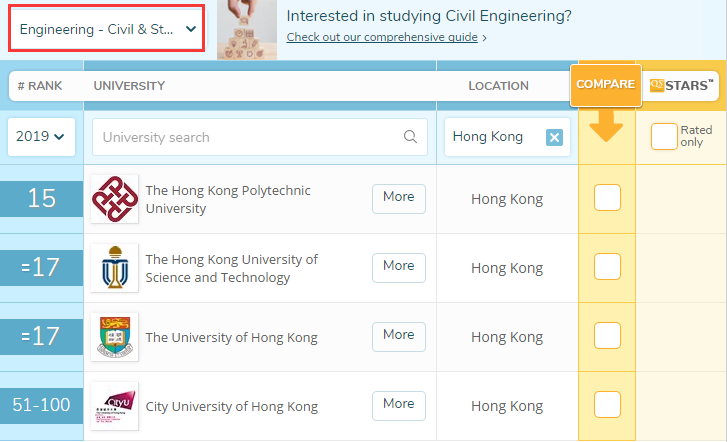Open the Engineering - Civil subject dropdown
Viewport: 727px width, 442px height.
pyautogui.click(x=106, y=29)
